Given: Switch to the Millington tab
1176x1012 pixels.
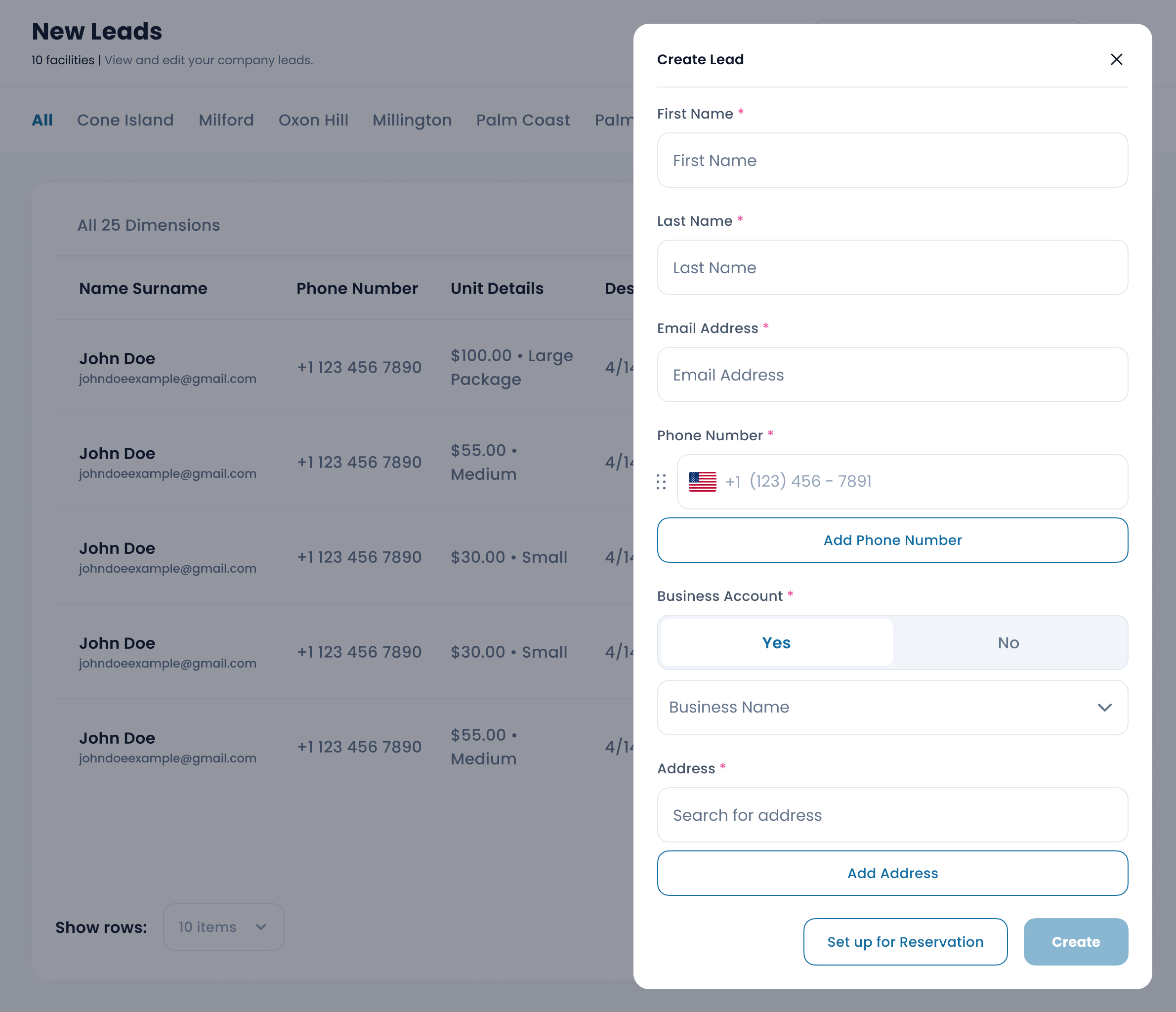Looking at the screenshot, I should [412, 120].
